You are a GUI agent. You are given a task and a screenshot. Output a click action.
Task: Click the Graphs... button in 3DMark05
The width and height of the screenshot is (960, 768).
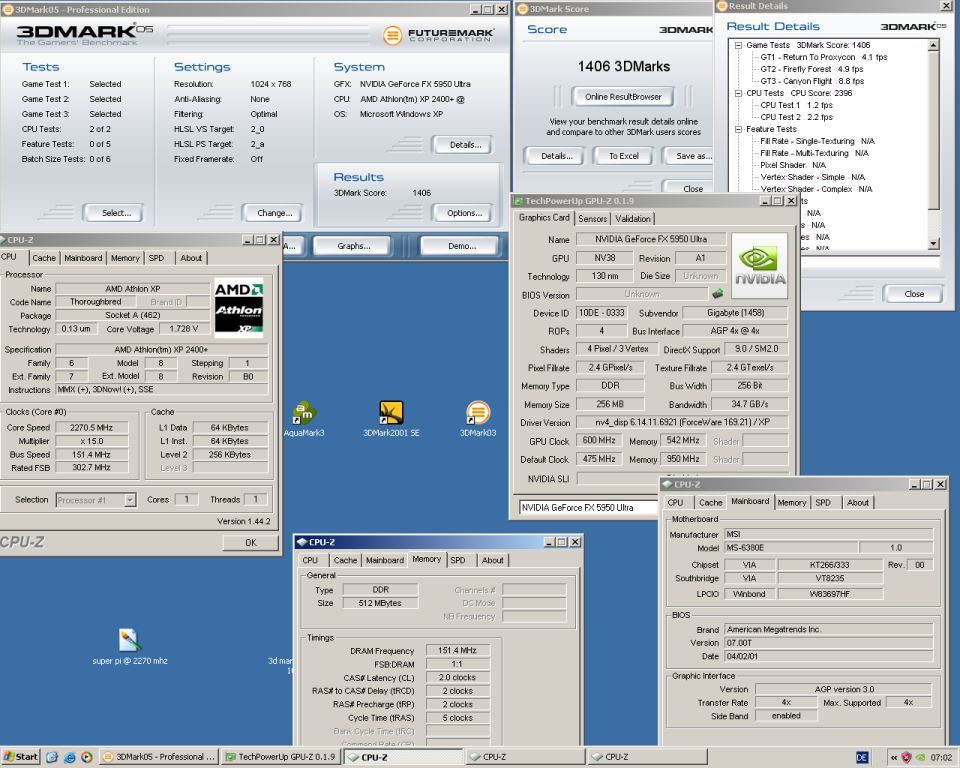(x=353, y=246)
